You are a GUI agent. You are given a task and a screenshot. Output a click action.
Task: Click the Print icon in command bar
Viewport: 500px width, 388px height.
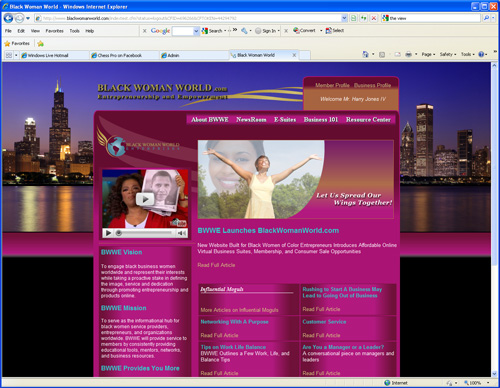[408, 54]
